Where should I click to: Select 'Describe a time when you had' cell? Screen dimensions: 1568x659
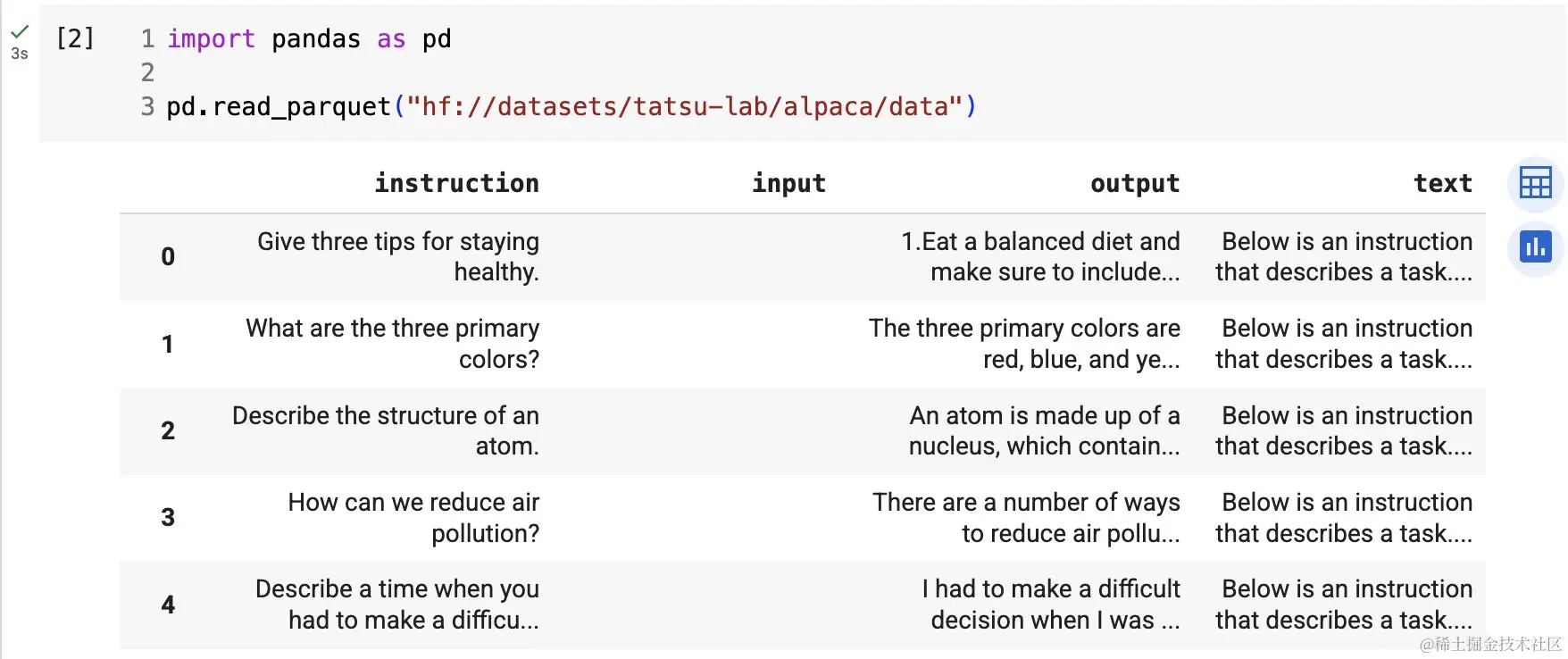point(397,605)
